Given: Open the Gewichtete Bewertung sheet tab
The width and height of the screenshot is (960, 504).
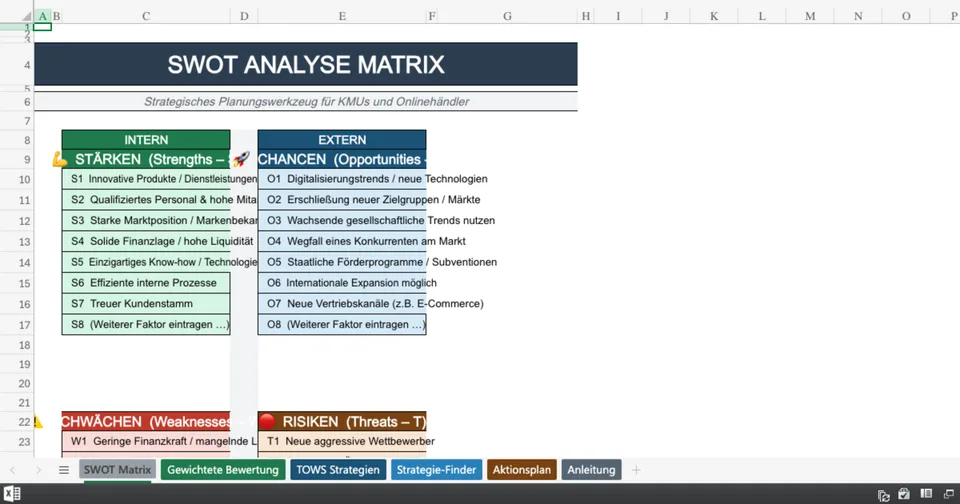Looking at the screenshot, I should (x=223, y=470).
